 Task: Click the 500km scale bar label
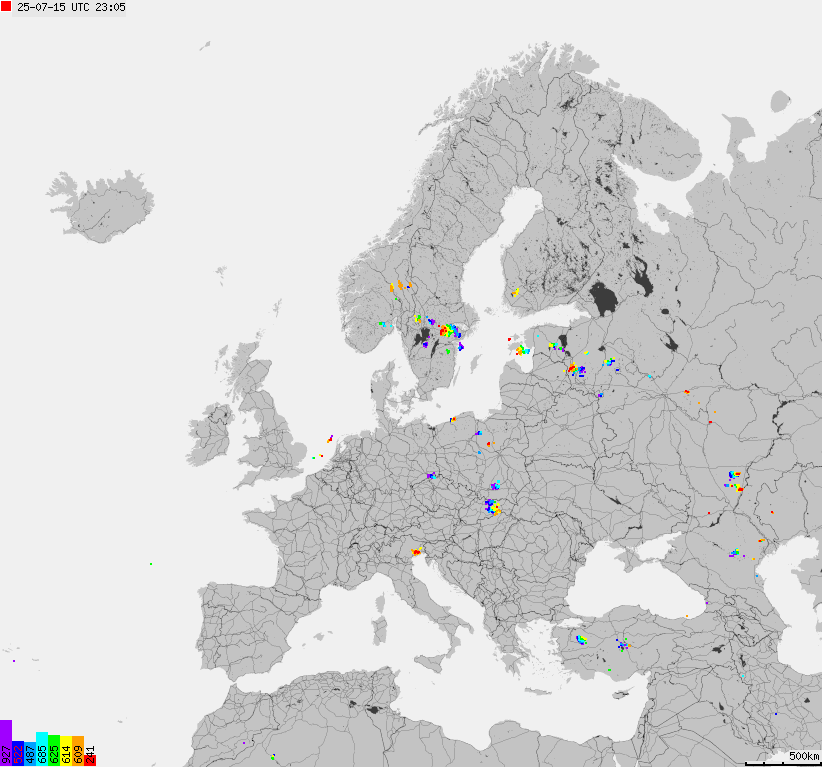804,756
